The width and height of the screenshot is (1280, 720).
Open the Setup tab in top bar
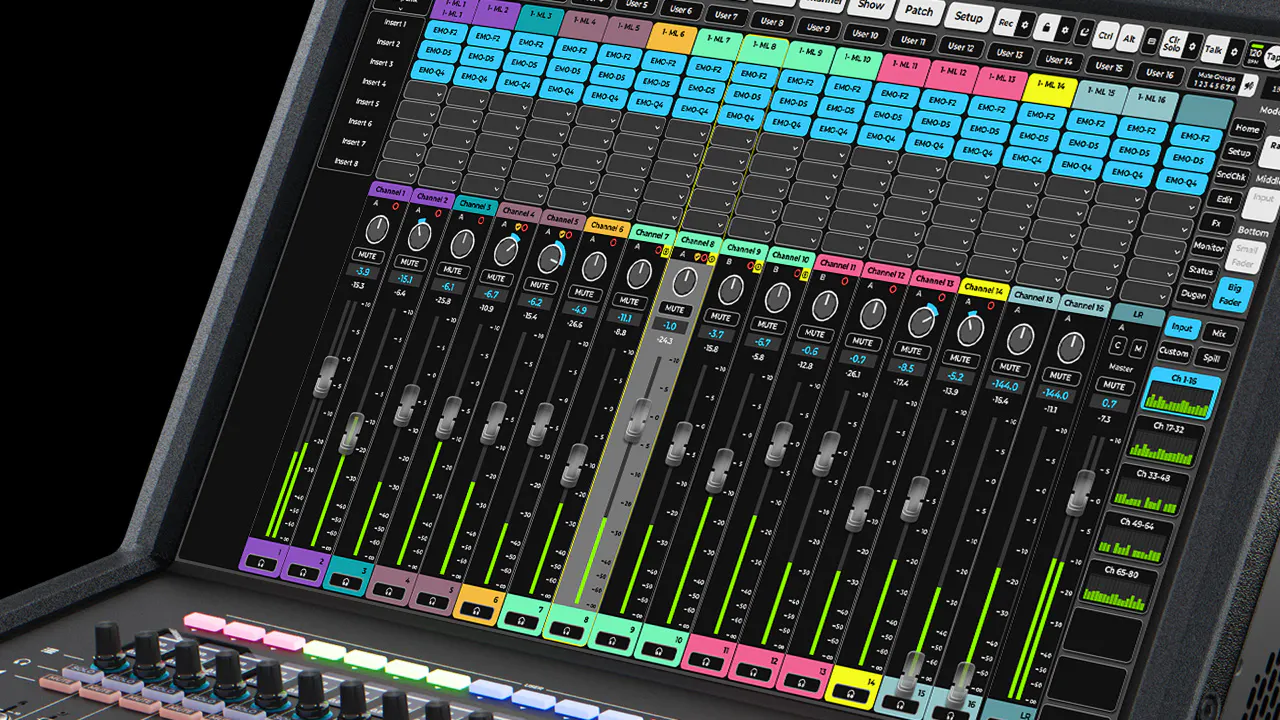click(968, 17)
